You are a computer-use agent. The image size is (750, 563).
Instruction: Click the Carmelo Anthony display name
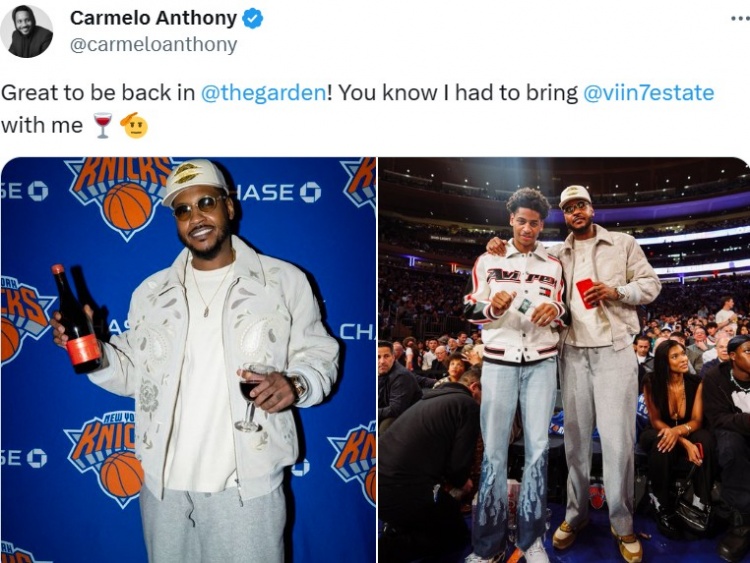[153, 18]
